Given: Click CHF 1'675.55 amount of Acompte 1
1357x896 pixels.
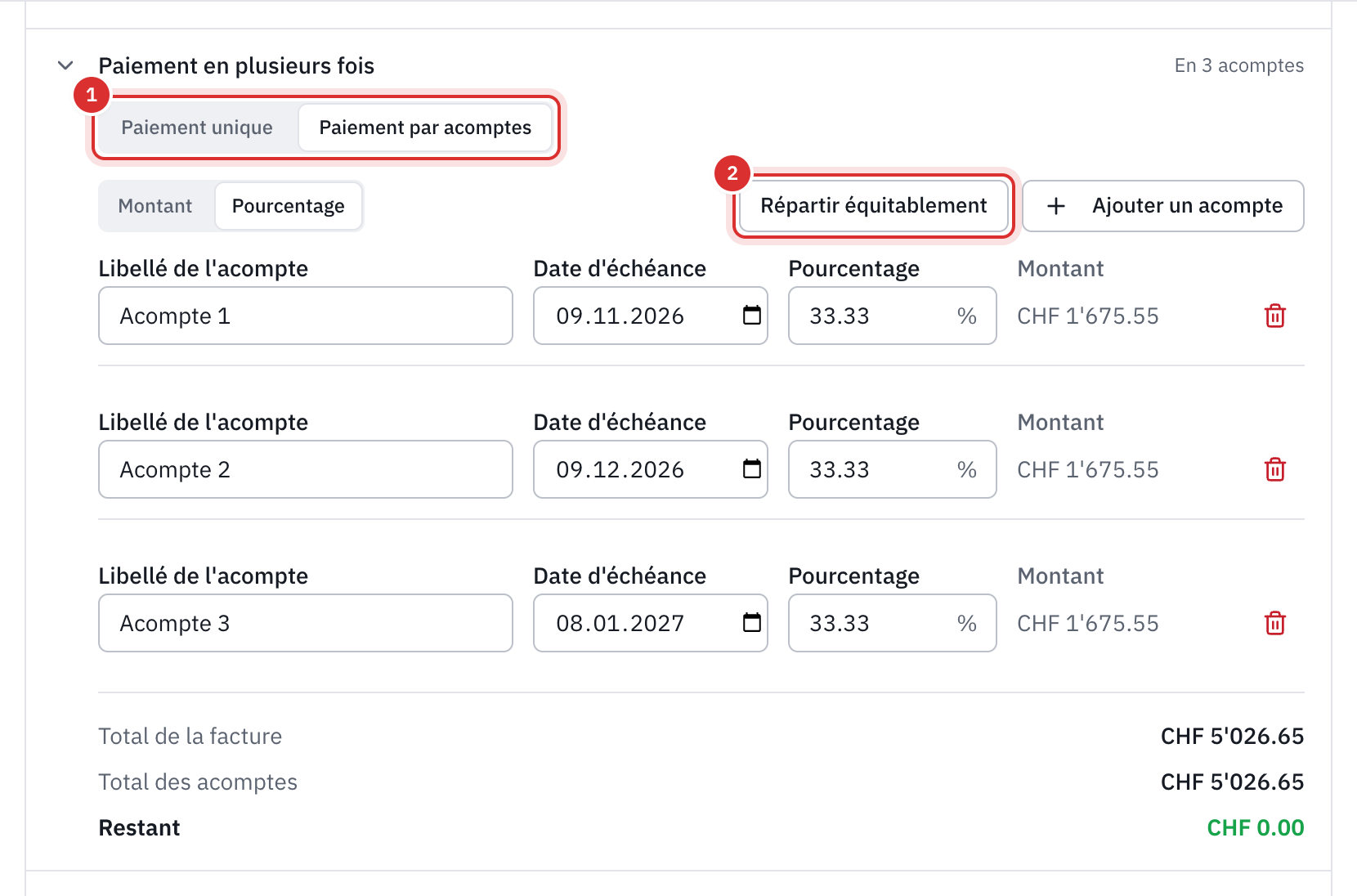Looking at the screenshot, I should pyautogui.click(x=1088, y=316).
